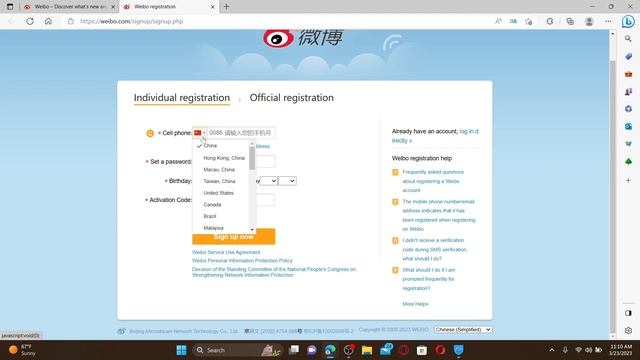
Task: Open Chinese (Simplified) language dropdown
Action: [x=463, y=329]
